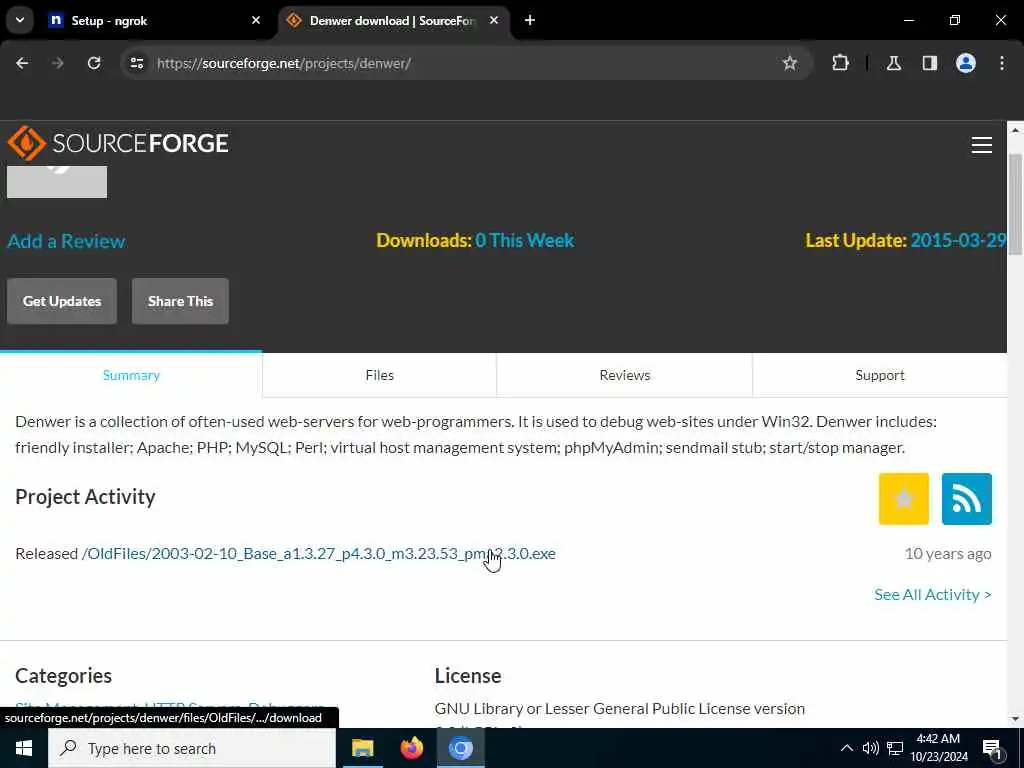The image size is (1024, 768).
Task: Toggle the side panel icon
Action: pyautogui.click(x=930, y=63)
